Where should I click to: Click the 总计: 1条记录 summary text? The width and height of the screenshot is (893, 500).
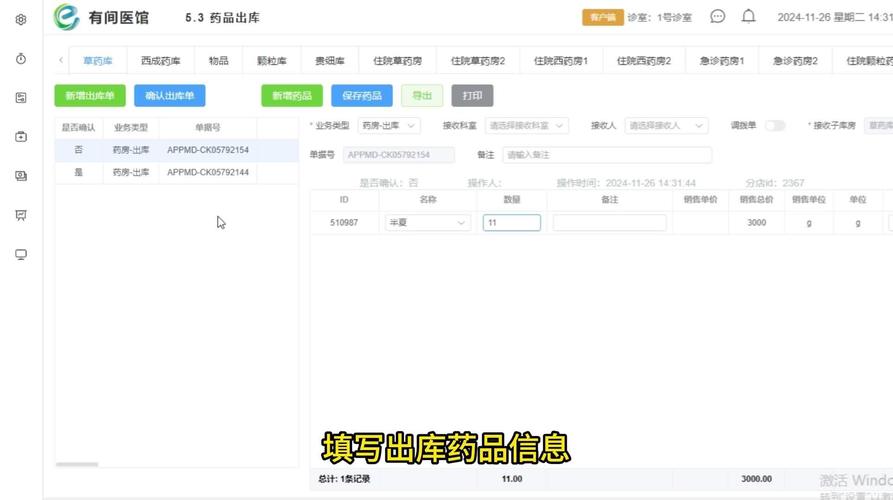[x=344, y=479]
